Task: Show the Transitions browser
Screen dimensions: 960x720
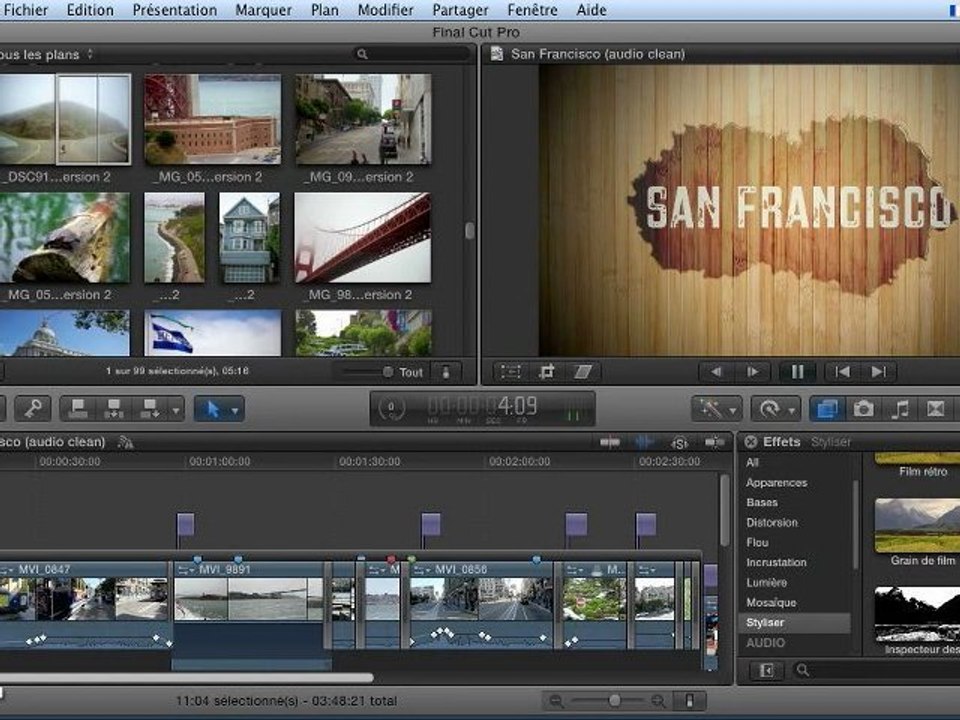Action: [936, 408]
